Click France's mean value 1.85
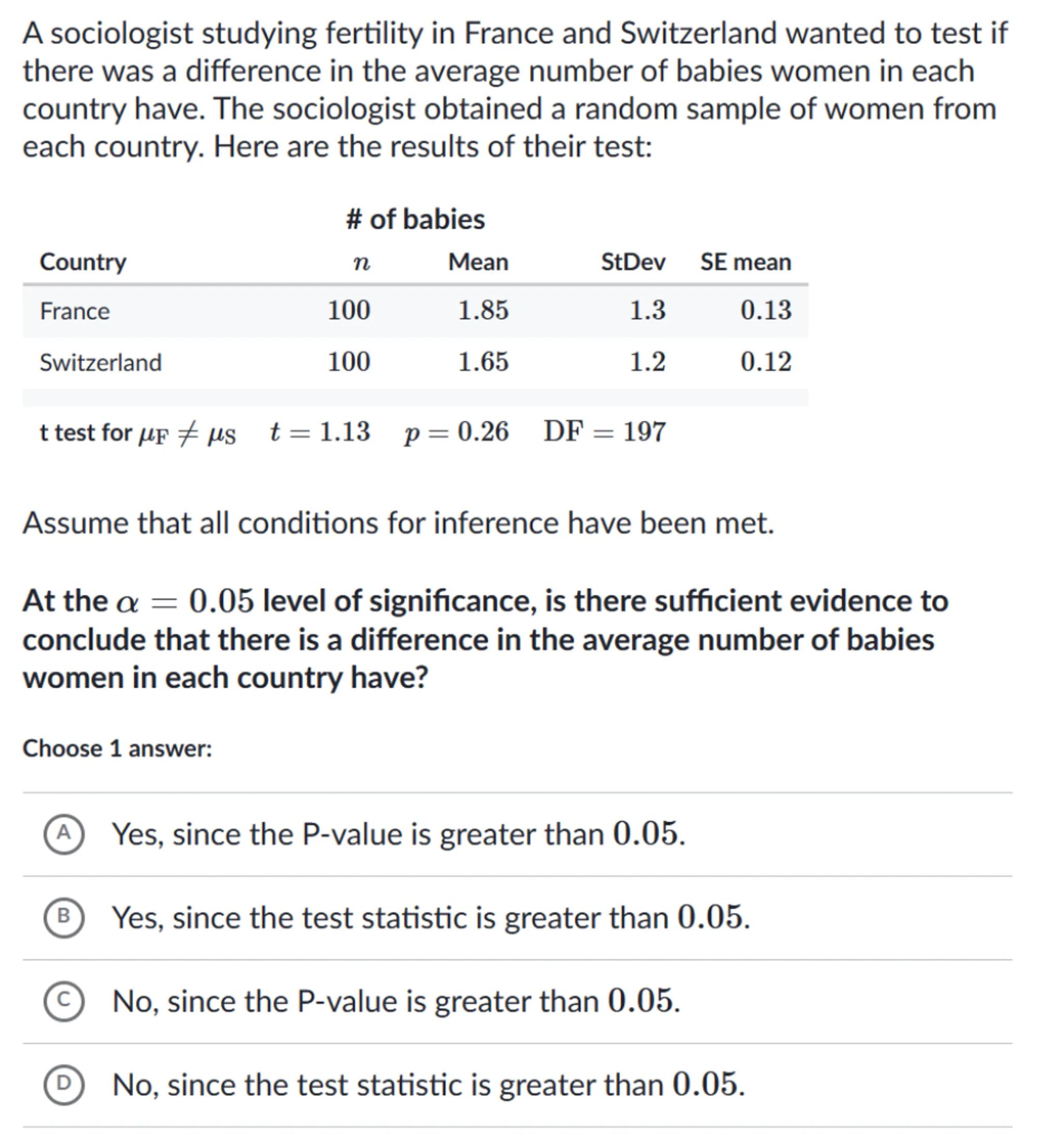Image resolution: width=1064 pixels, height=1142 pixels. (483, 310)
